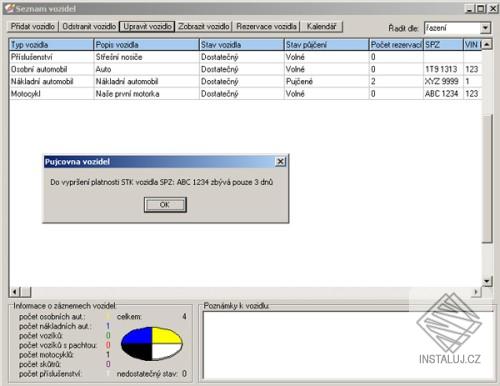Click SPZ cell 1T9 1313
The width and height of the screenshot is (500, 386).
443,69
